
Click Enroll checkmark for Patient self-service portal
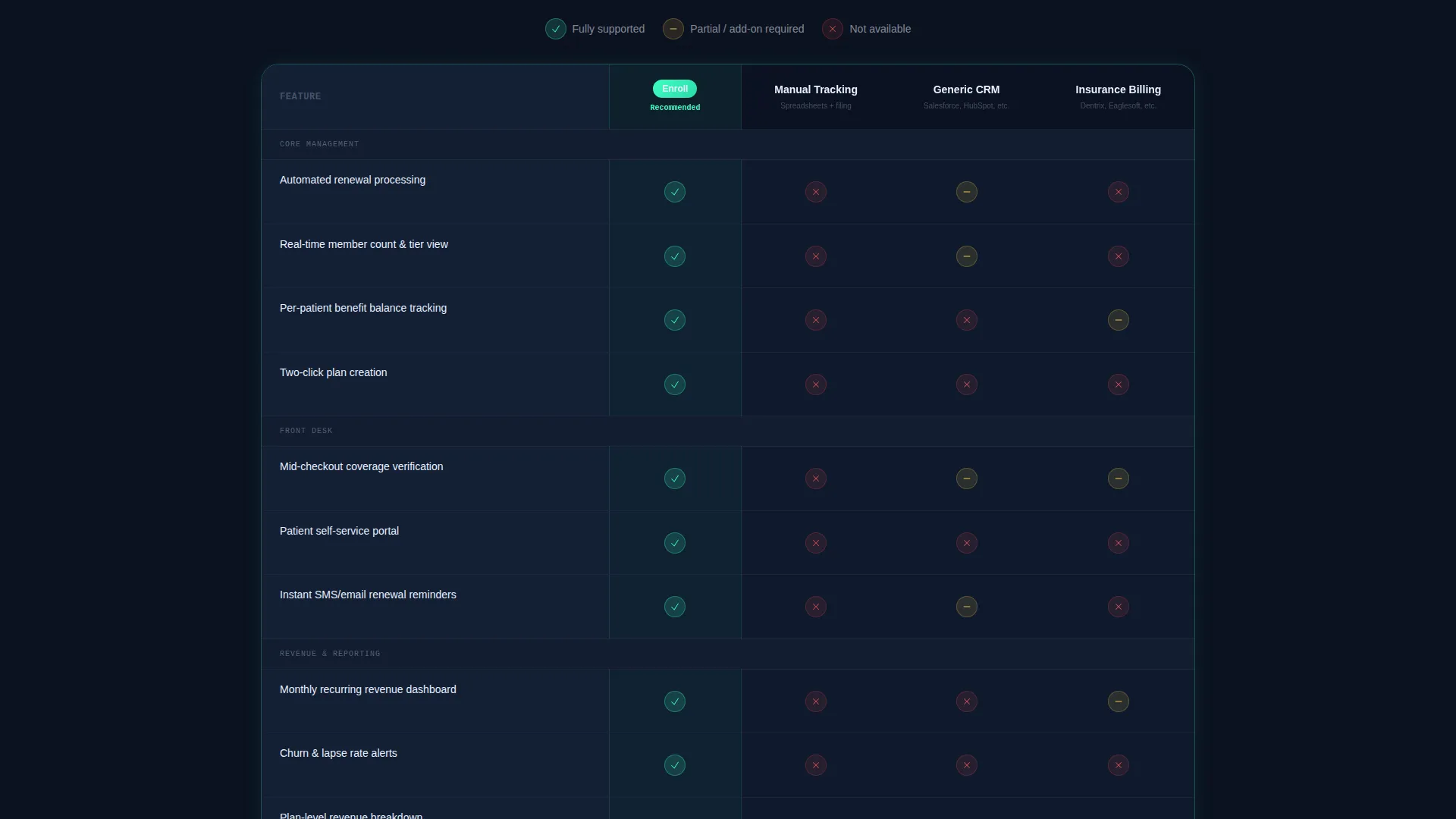(x=674, y=543)
